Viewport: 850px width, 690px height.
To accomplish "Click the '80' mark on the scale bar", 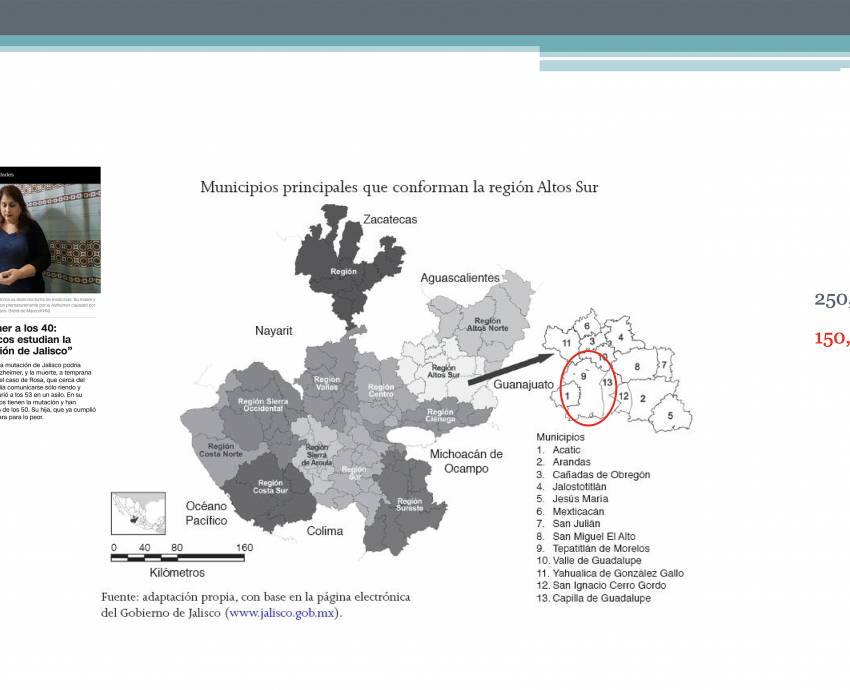I will point(177,547).
